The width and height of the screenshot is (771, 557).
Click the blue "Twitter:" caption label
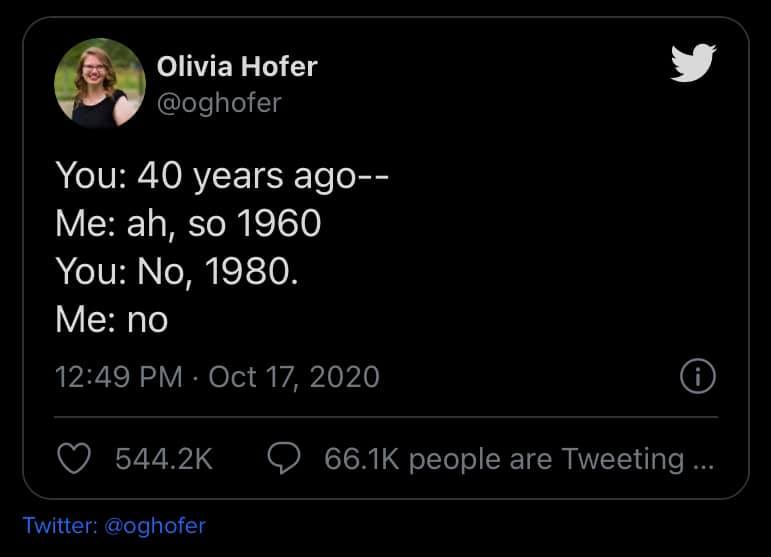[x=59, y=525]
